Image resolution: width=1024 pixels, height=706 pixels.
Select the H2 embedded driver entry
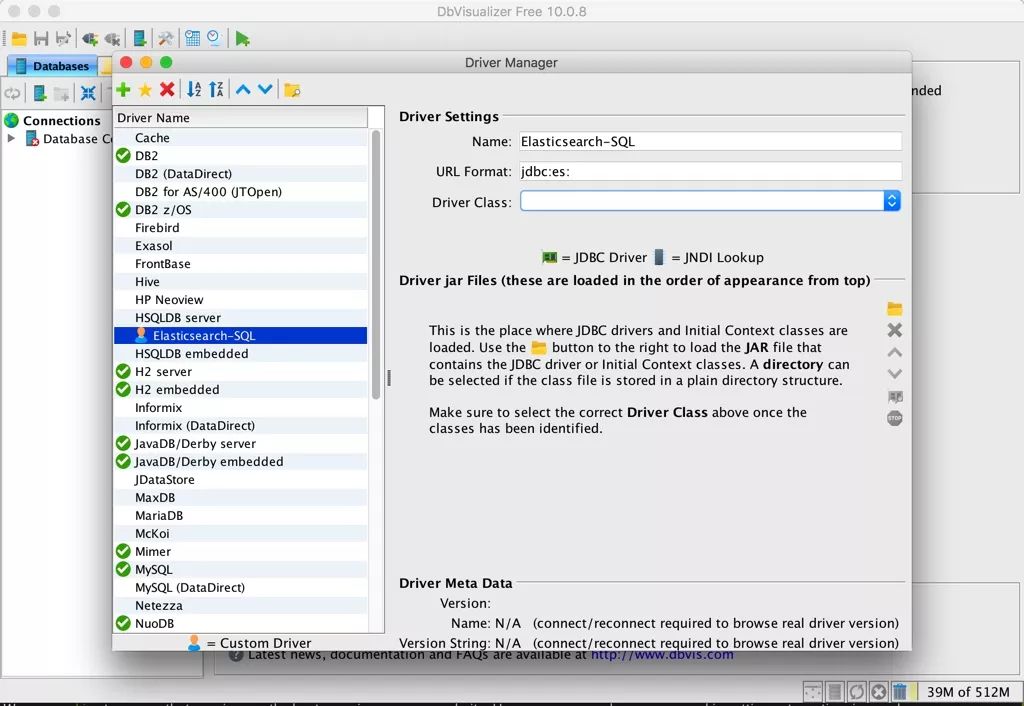(177, 390)
